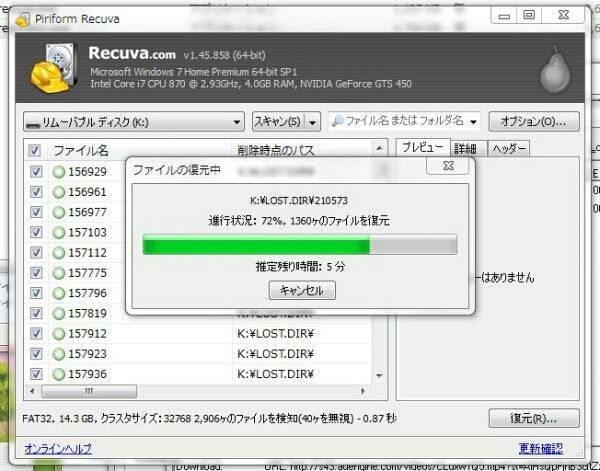Screen dimensions: 600x471
Task: Click the green status circle for 157112
Action: pos(59,253)
